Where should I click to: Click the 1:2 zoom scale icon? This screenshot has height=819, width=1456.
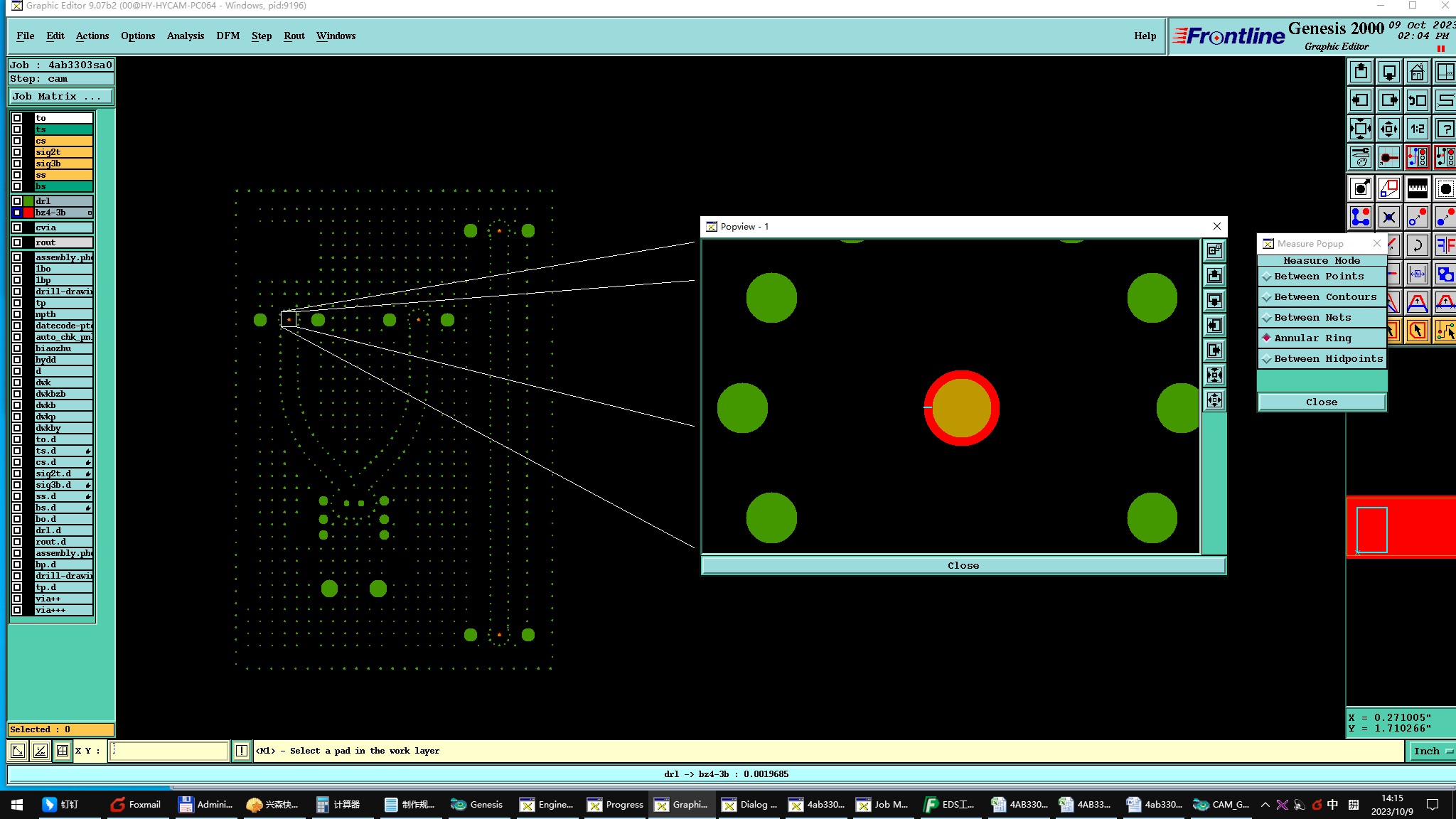[1417, 129]
